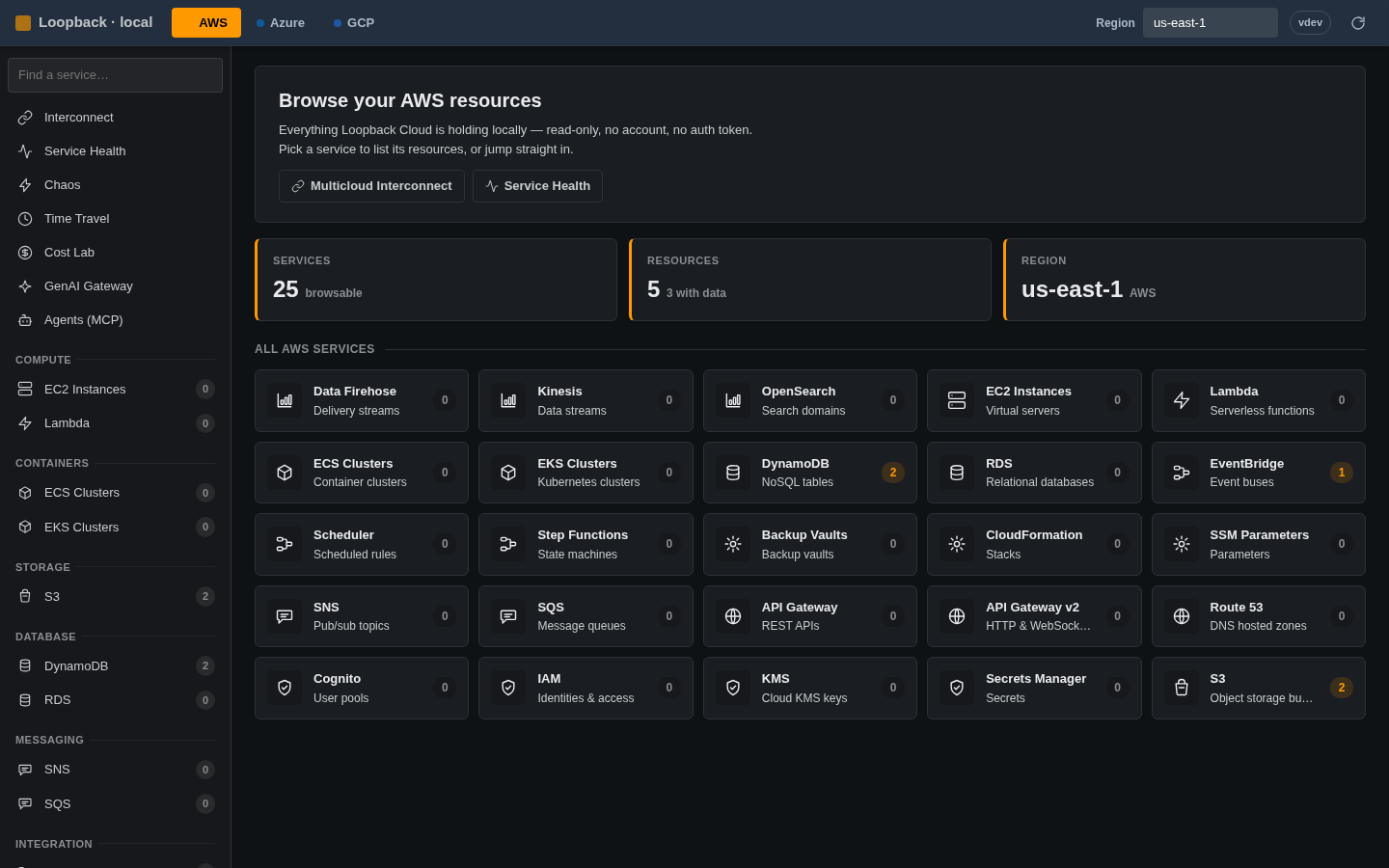Viewport: 1389px width, 868px height.
Task: Click the EventBridge card count badge 1
Action: 1342,473
